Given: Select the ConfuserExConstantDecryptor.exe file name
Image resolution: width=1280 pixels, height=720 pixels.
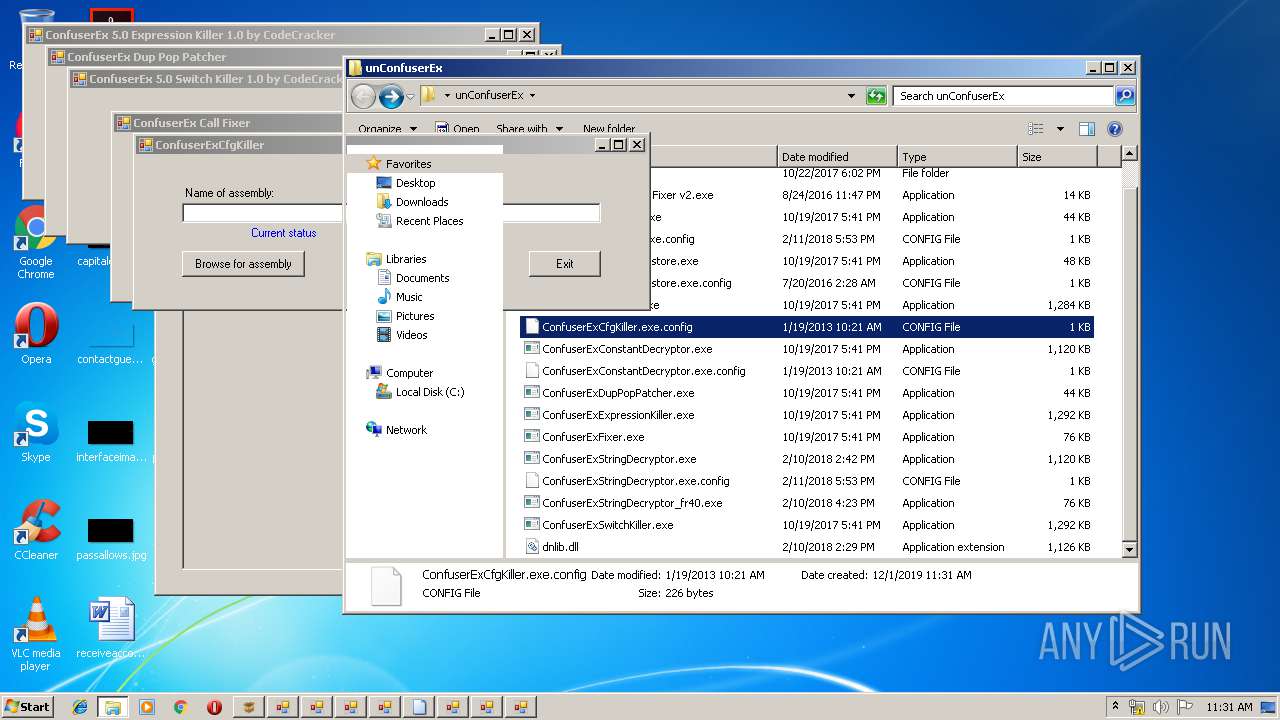Looking at the screenshot, I should pyautogui.click(x=627, y=349).
